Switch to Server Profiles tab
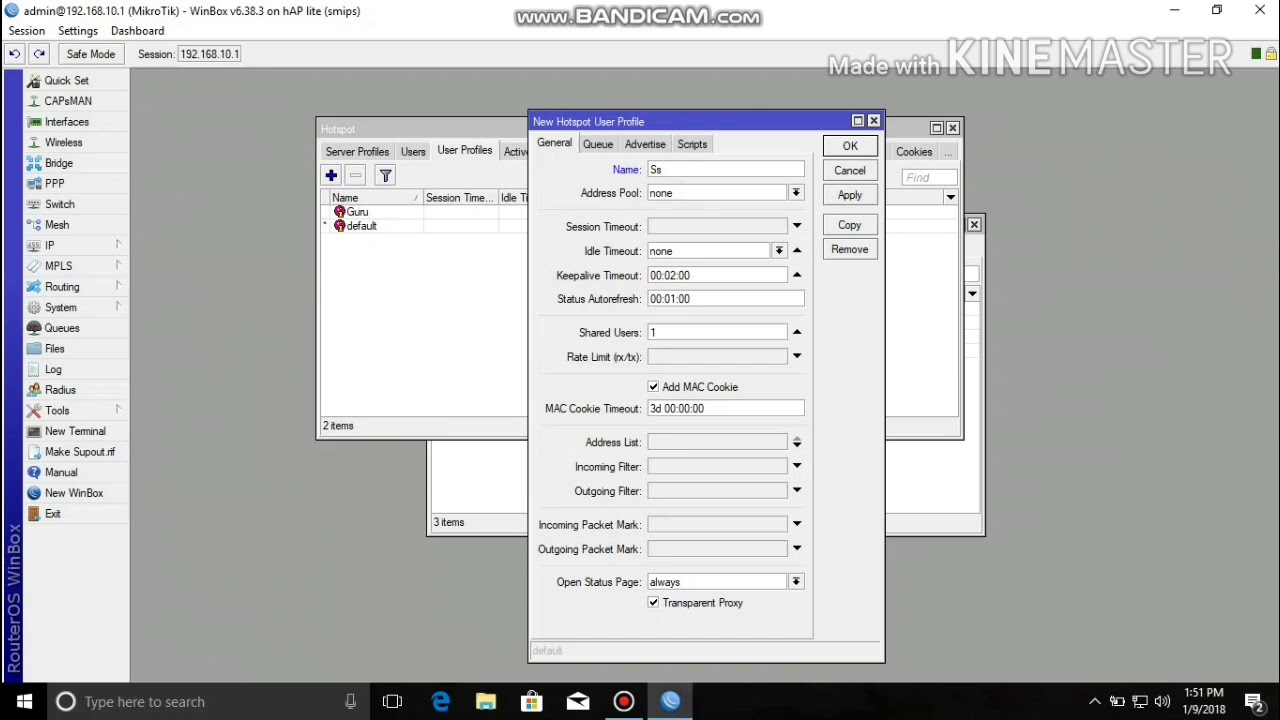Viewport: 1280px width, 720px height. pyautogui.click(x=357, y=152)
